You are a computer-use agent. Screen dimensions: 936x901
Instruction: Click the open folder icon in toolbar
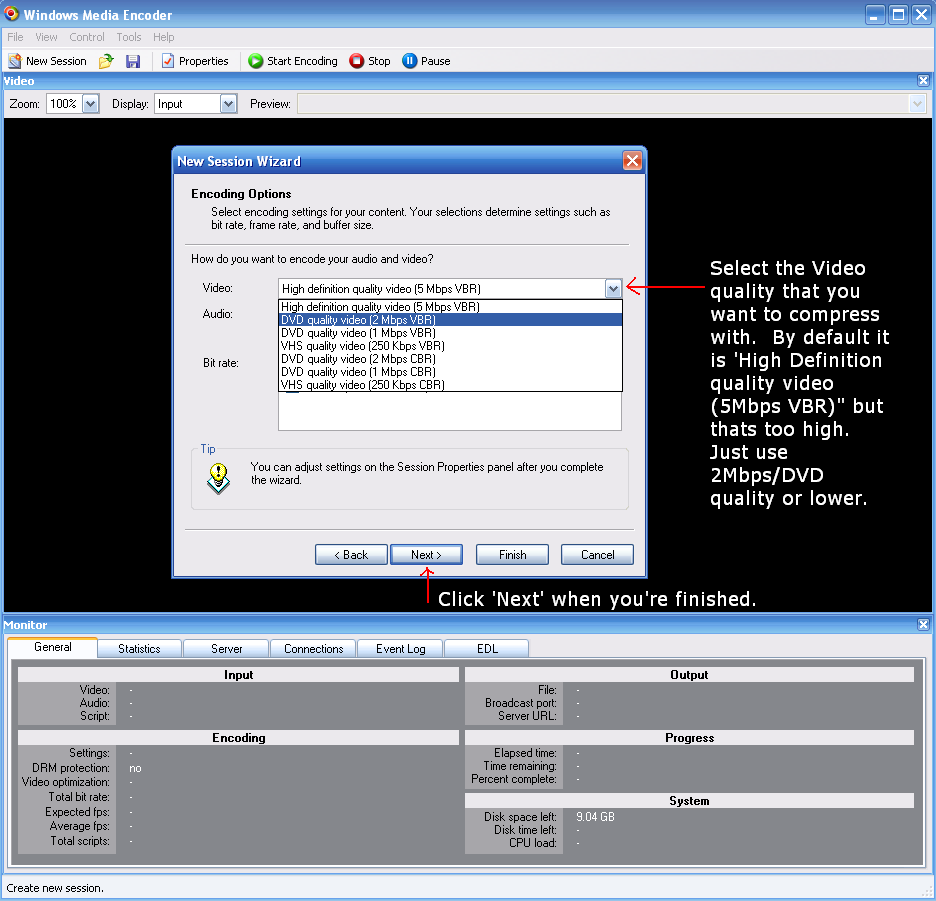pyautogui.click(x=106, y=61)
